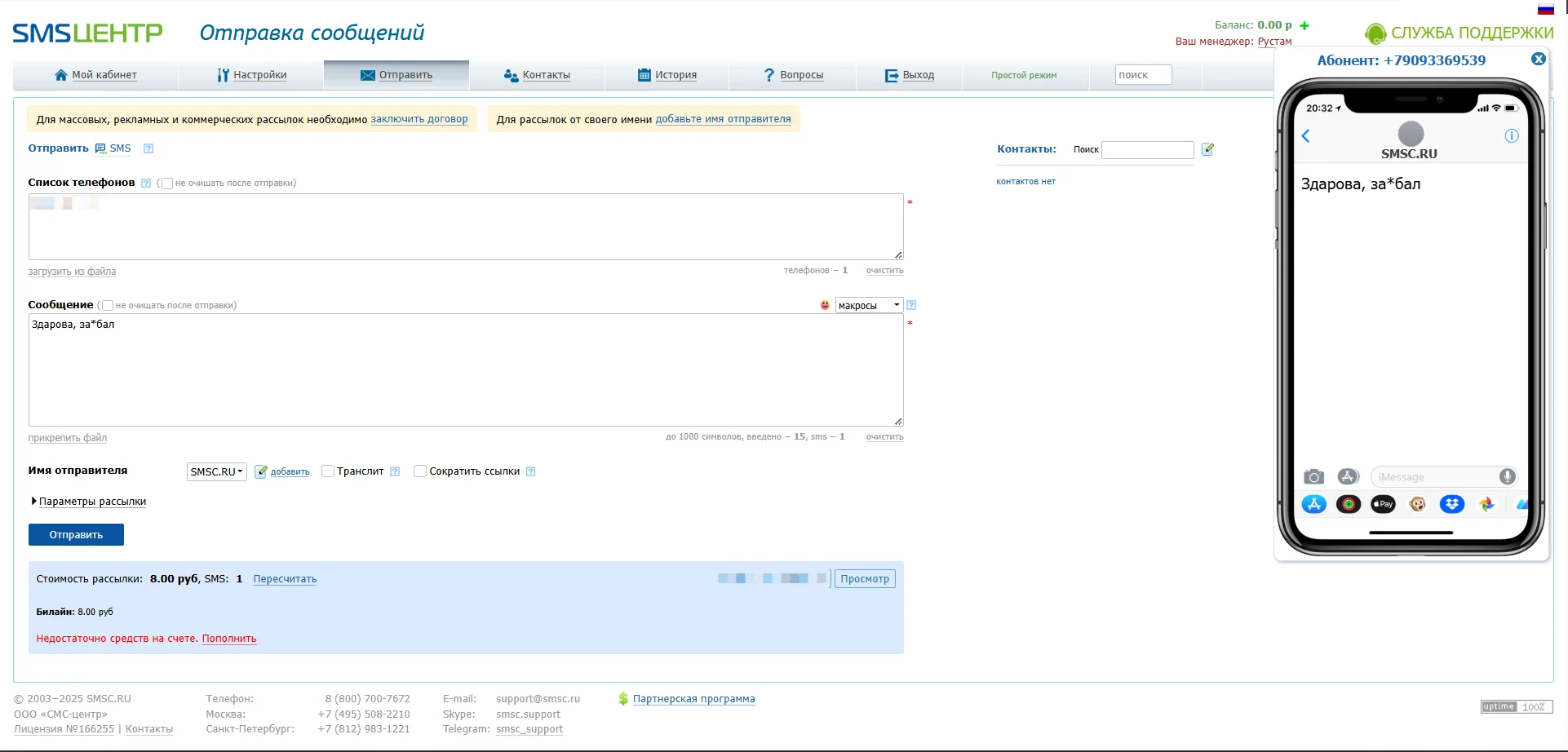1568x752 pixels.
Task: Click Пересчитать to recalculate cost
Action: pyautogui.click(x=285, y=579)
